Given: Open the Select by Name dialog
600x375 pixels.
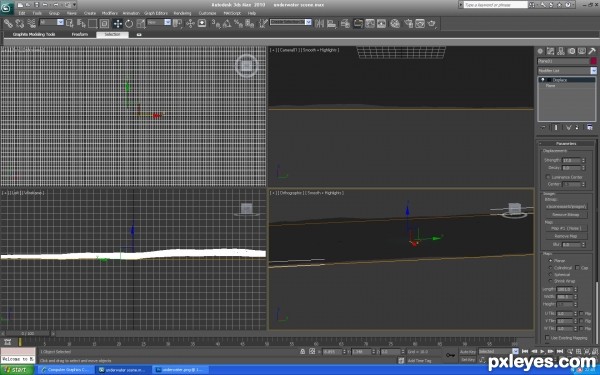Looking at the screenshot, I should click(81, 24).
